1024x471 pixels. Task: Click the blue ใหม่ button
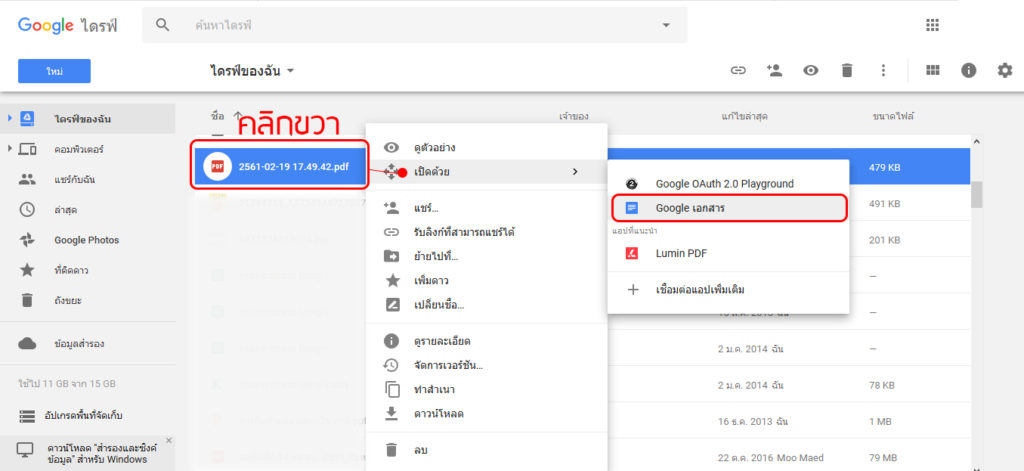point(54,71)
